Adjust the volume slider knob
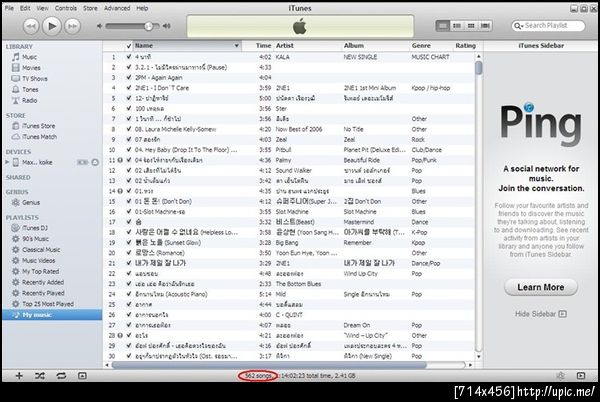The width and height of the screenshot is (600, 402). (x=148, y=26)
